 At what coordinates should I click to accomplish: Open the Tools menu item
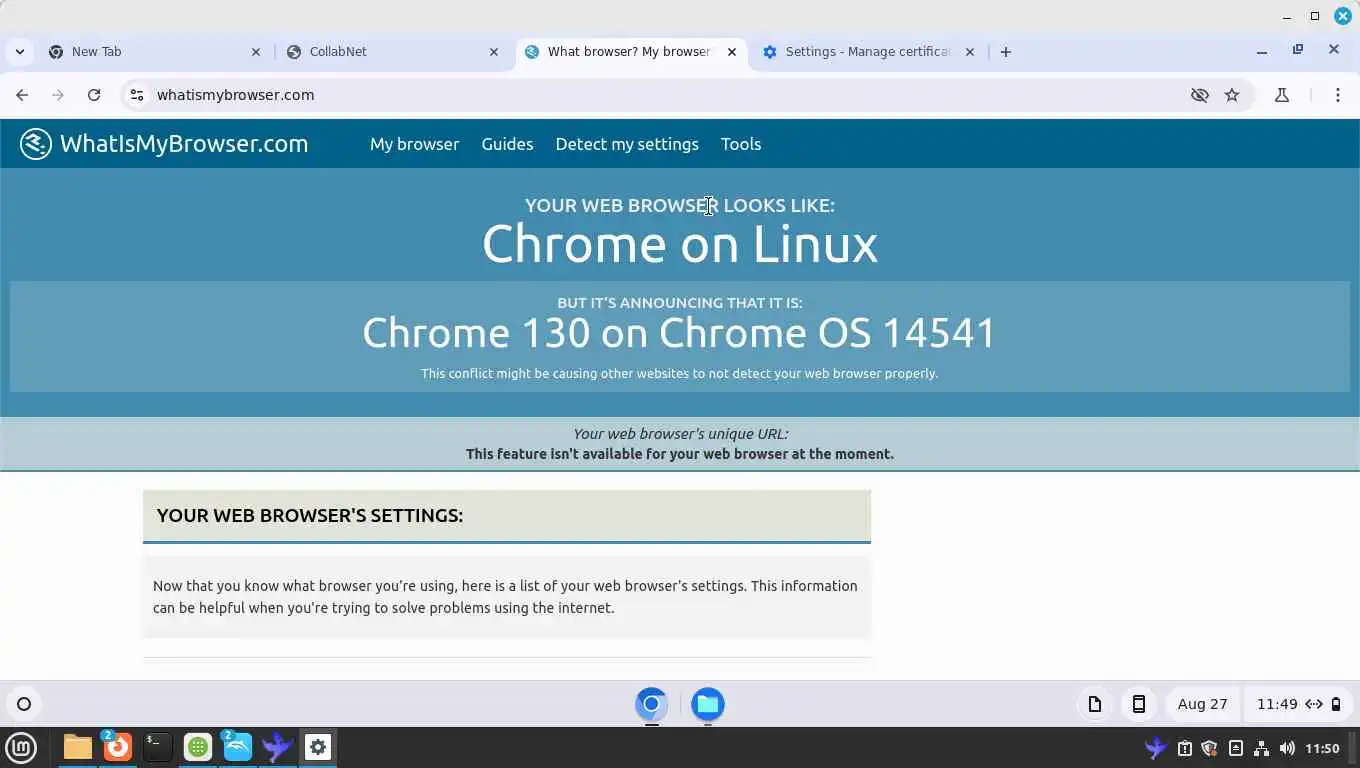click(x=741, y=144)
